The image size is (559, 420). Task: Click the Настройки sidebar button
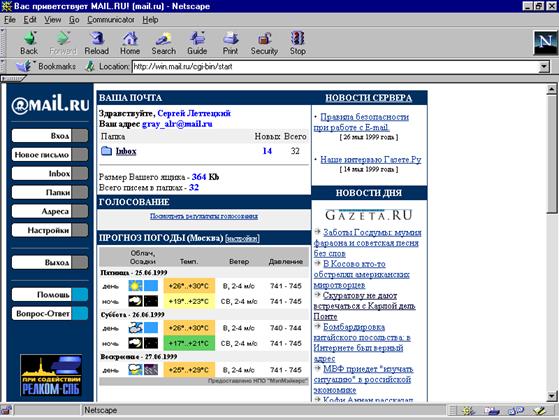[50, 230]
